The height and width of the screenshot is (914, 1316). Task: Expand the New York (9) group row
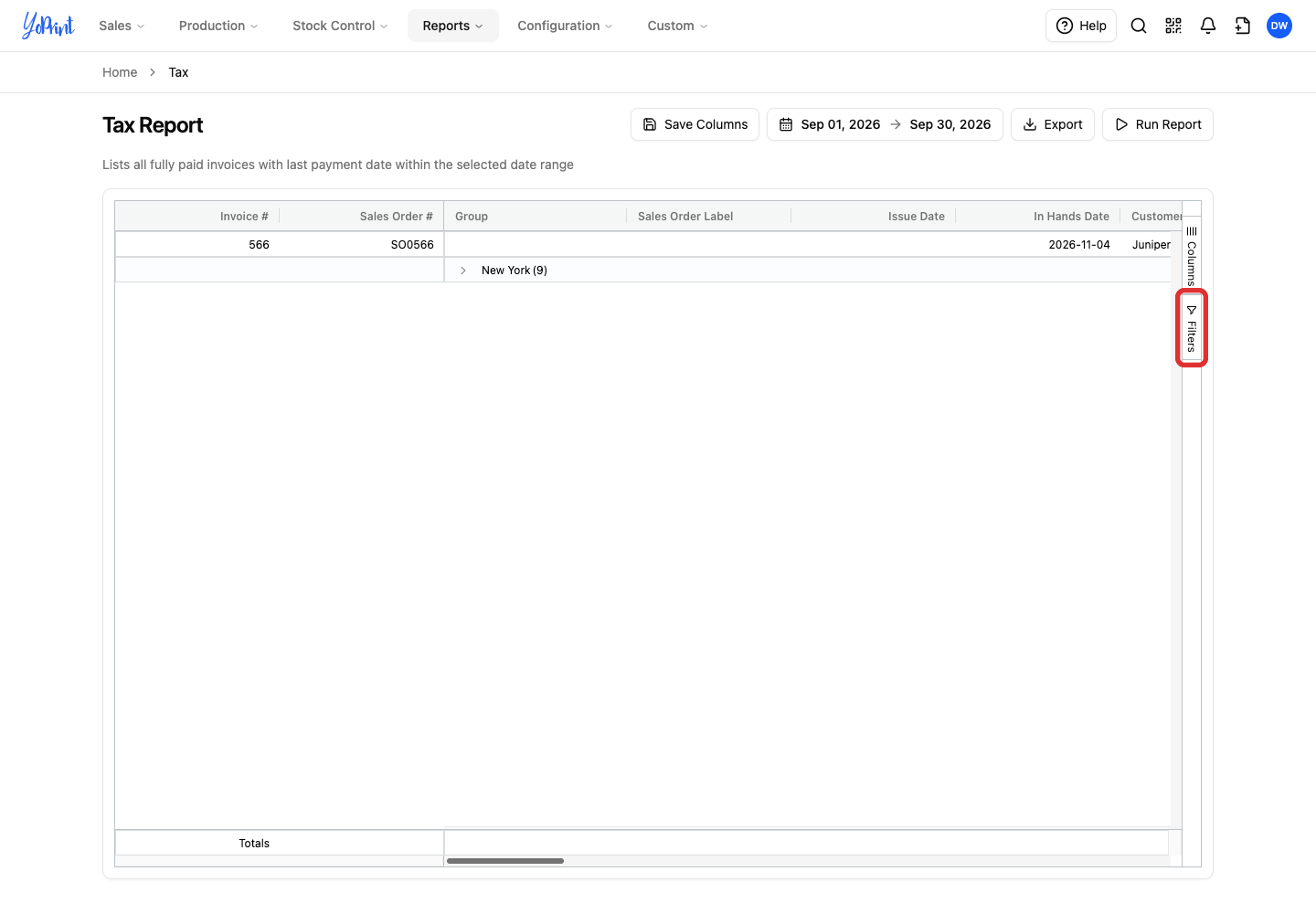(x=463, y=271)
